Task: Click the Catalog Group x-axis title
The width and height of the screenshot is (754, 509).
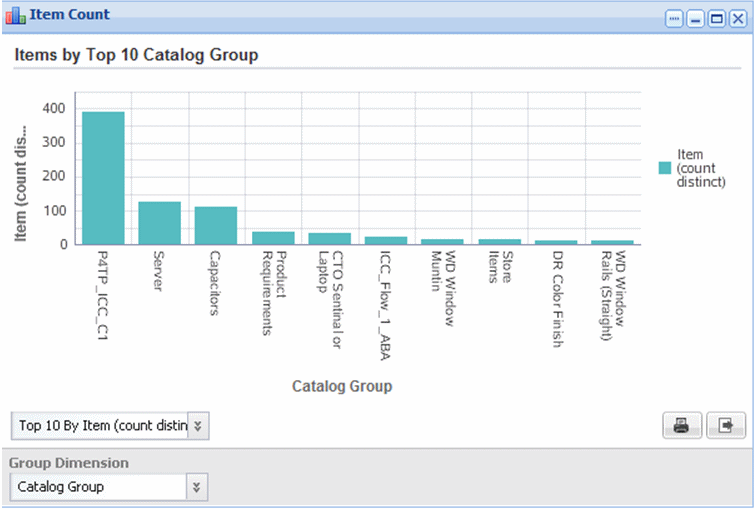Action: tap(342, 386)
